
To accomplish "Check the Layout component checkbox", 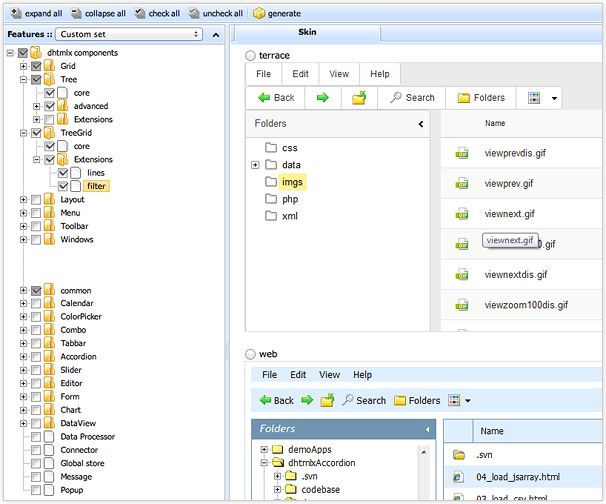I will tap(36, 200).
